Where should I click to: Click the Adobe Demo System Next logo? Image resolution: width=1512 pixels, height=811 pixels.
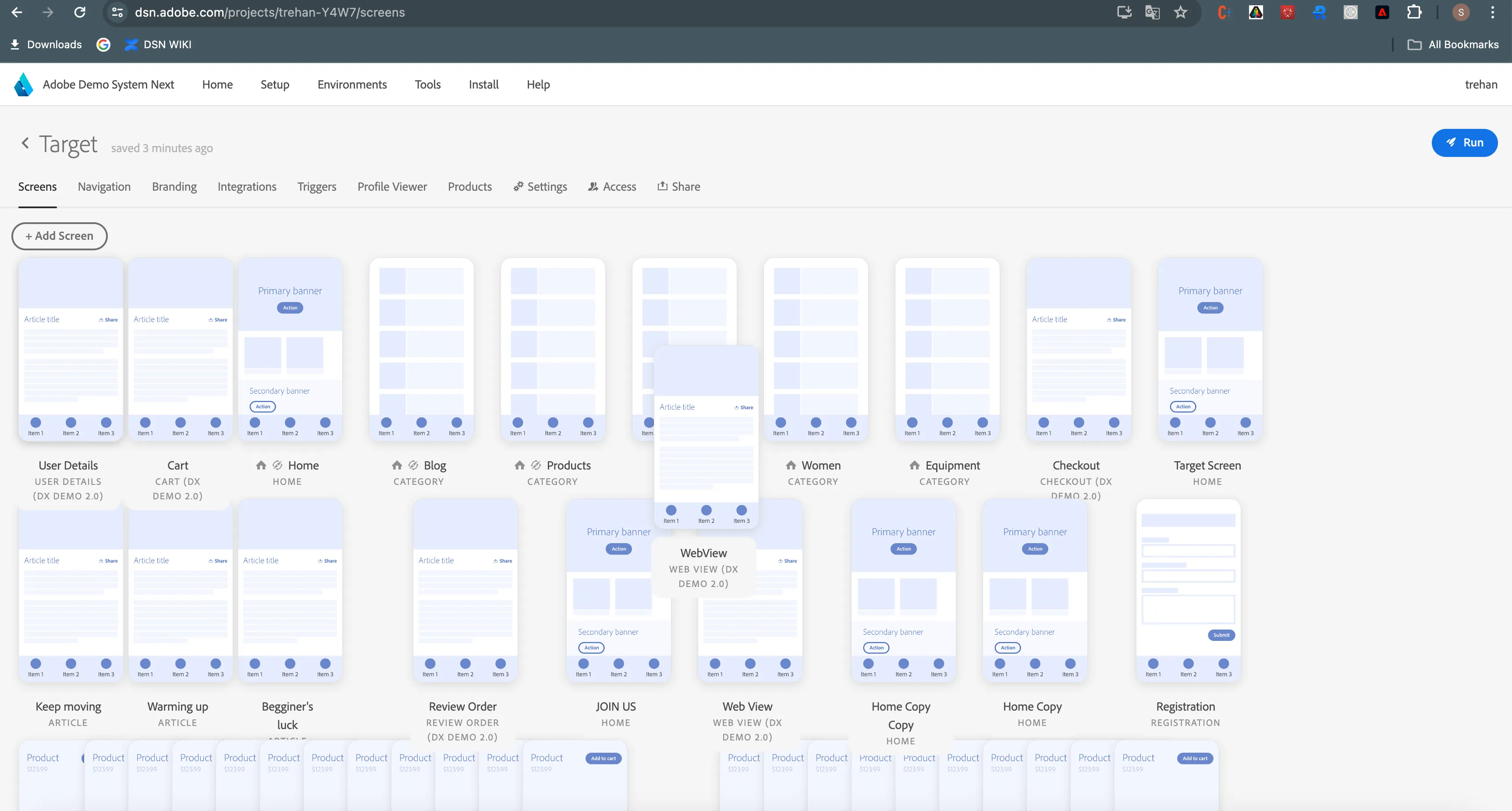24,85
